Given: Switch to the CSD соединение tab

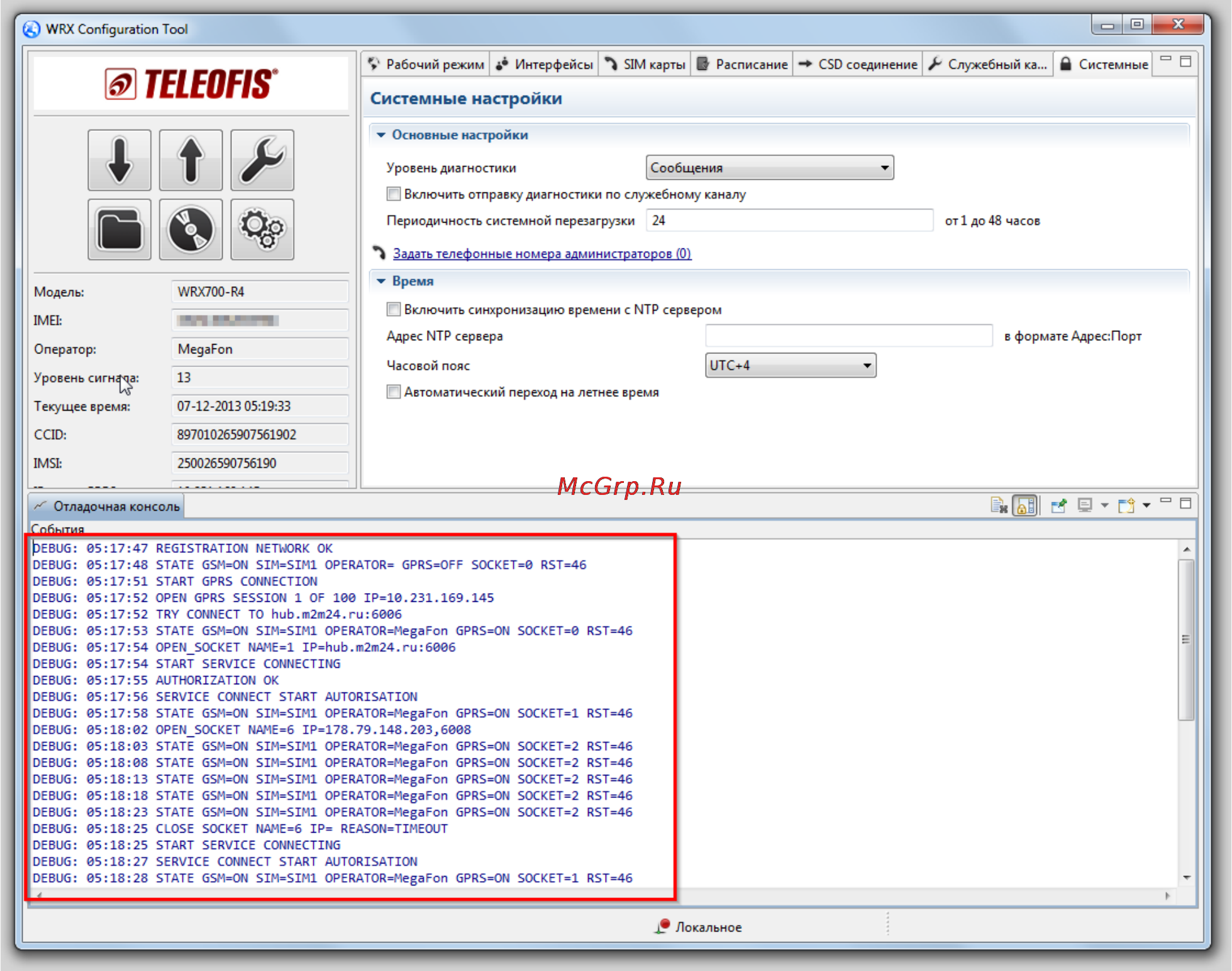Looking at the screenshot, I should pos(858,64).
